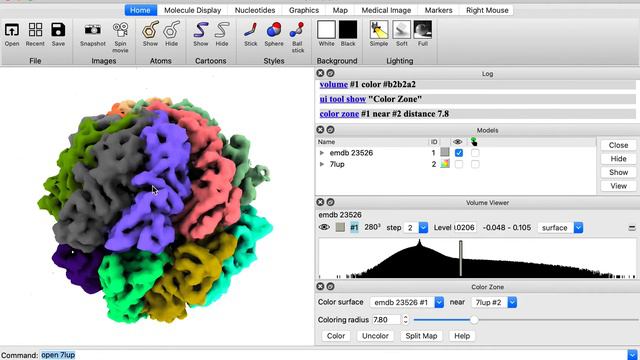Image resolution: width=640 pixels, height=360 pixels.
Task: Click the Open file icon
Action: click(12, 30)
